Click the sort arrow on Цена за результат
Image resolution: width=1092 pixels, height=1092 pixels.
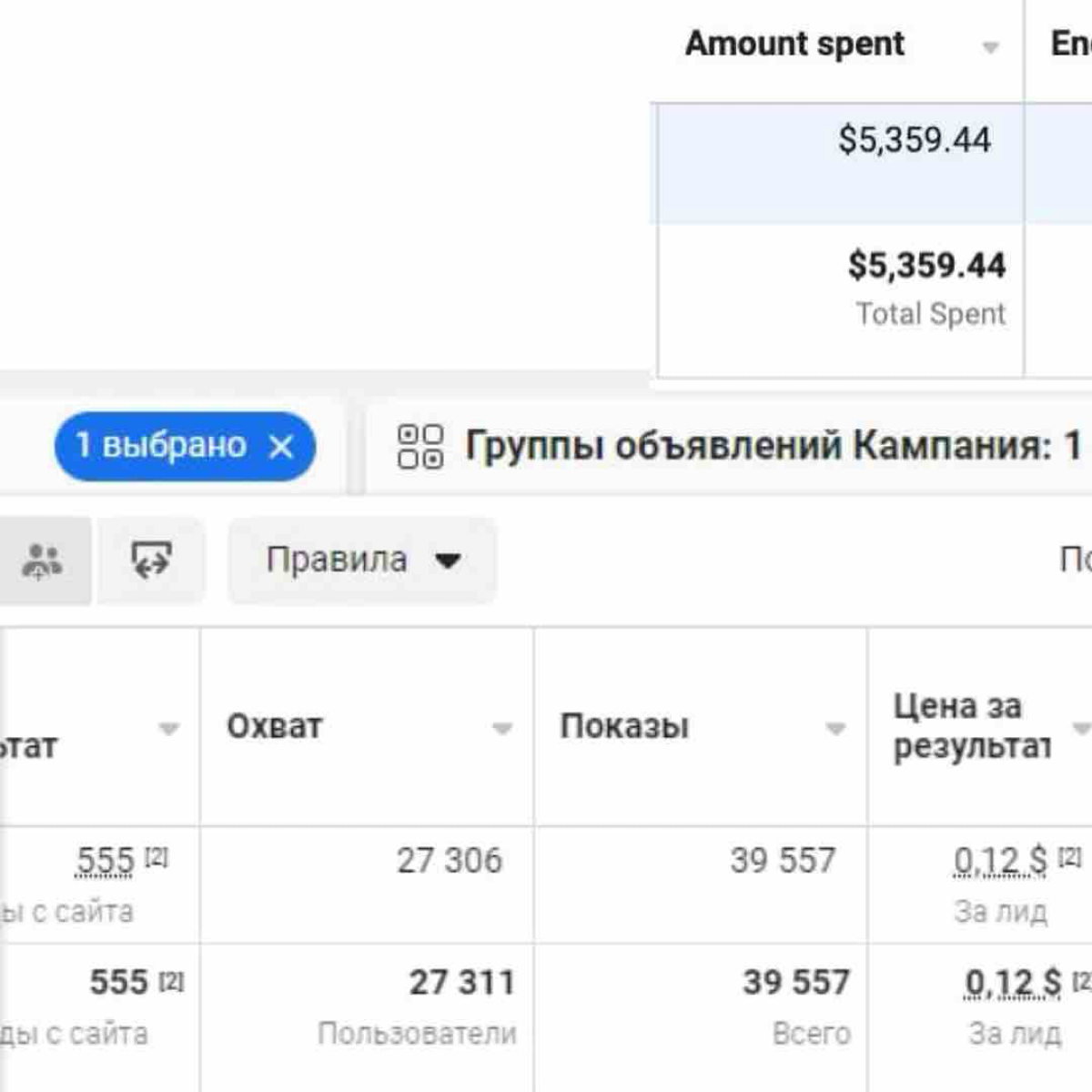[1083, 728]
